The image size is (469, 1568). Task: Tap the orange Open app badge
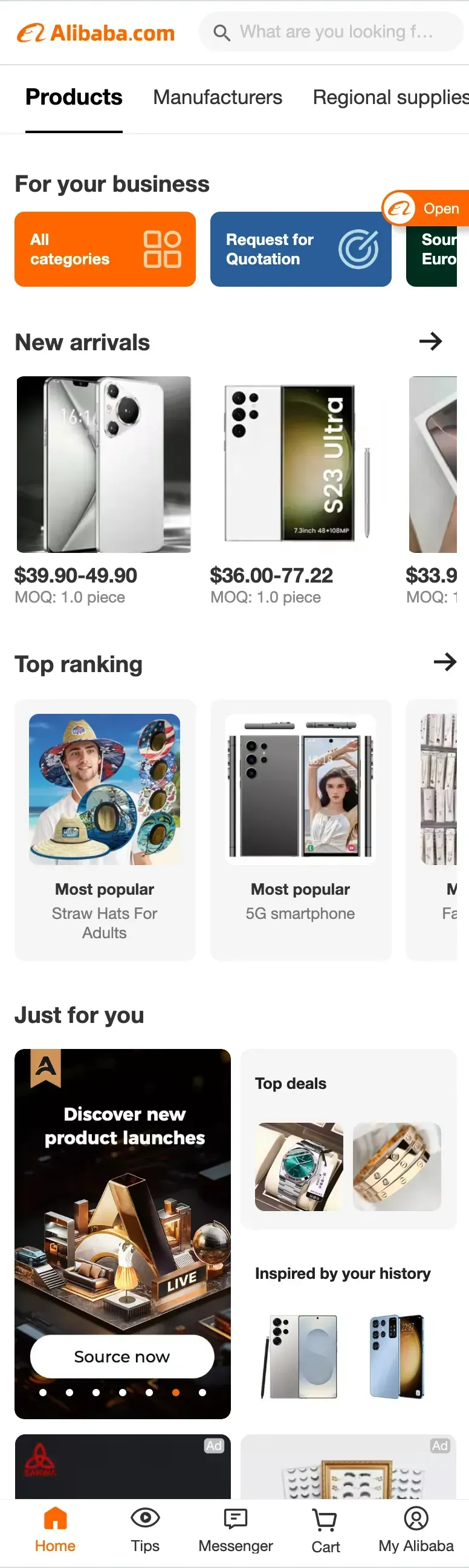pyautogui.click(x=425, y=209)
